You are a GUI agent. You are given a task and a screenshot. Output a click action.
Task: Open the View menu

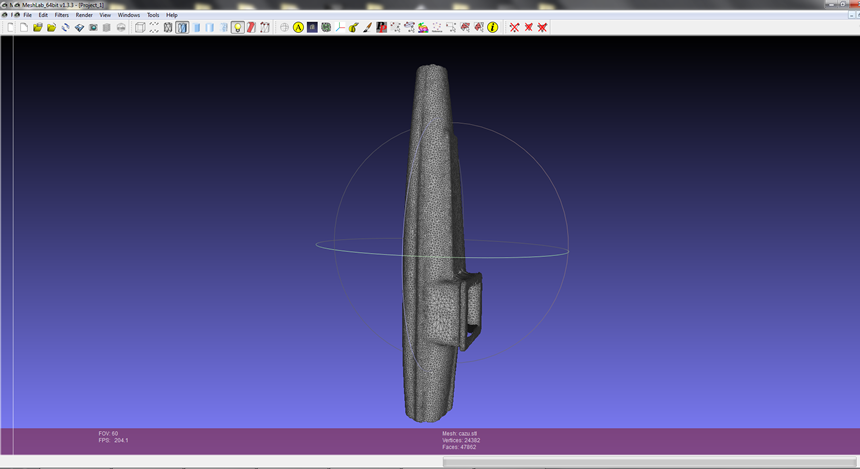pyautogui.click(x=105, y=15)
